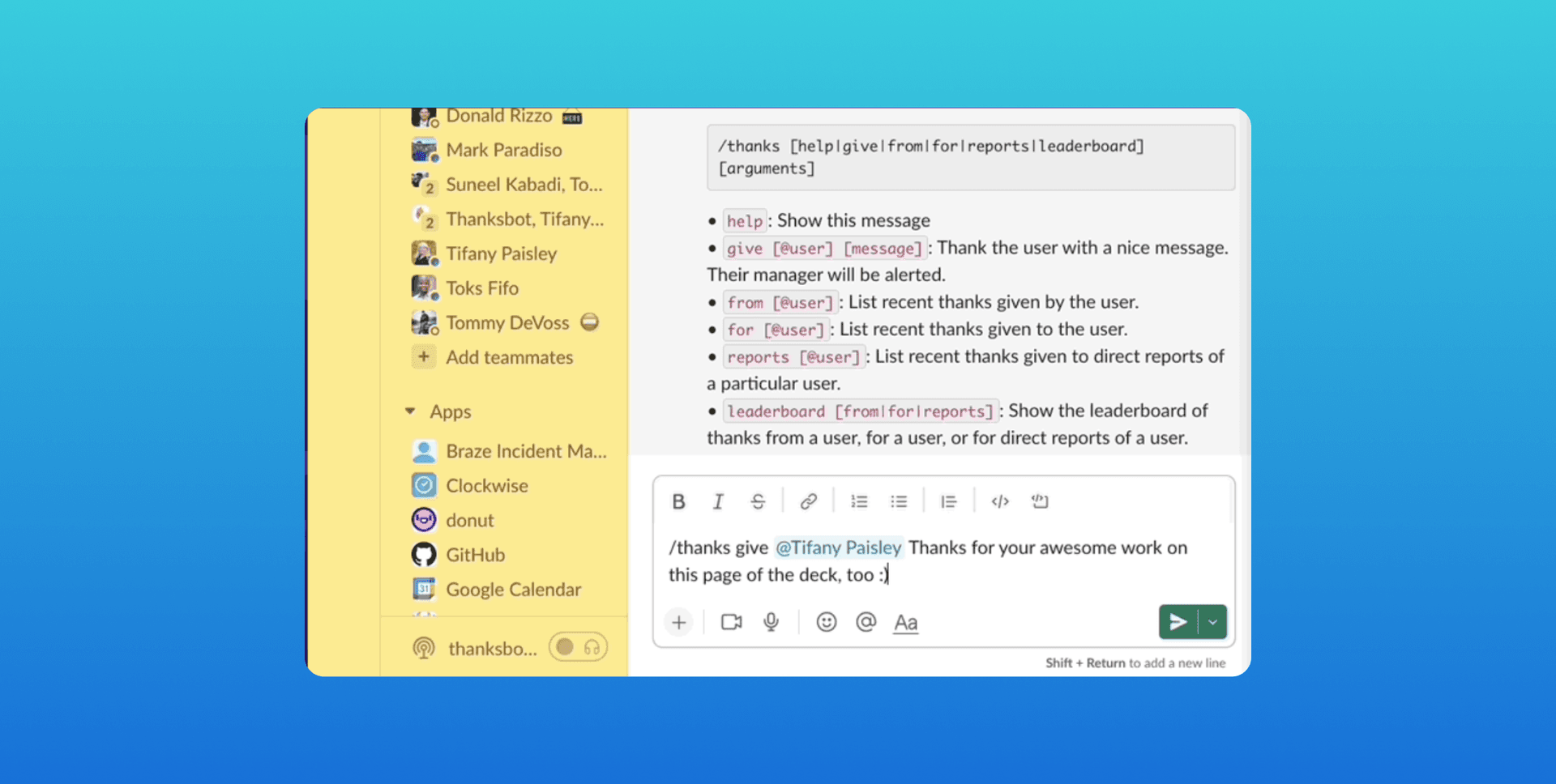Apply blockquote formatting
This screenshot has width=1556, height=784.
click(948, 501)
